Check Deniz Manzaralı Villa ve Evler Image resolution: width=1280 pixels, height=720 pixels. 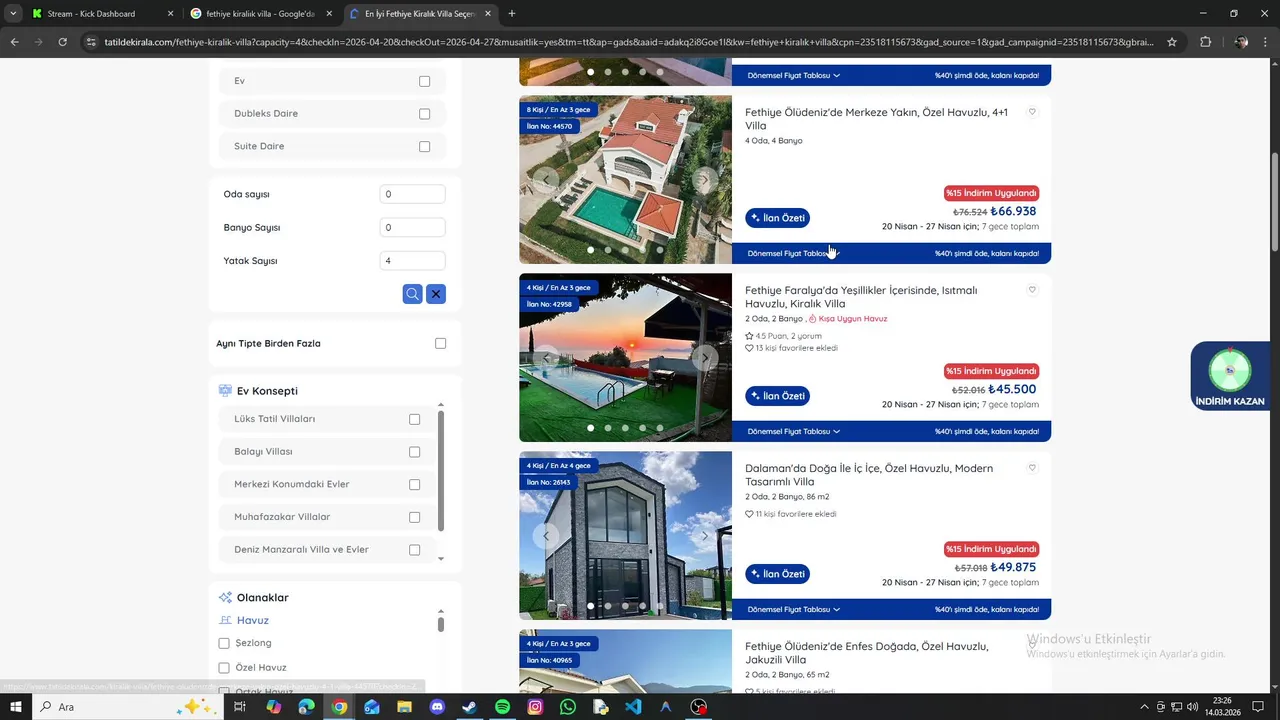pos(415,550)
